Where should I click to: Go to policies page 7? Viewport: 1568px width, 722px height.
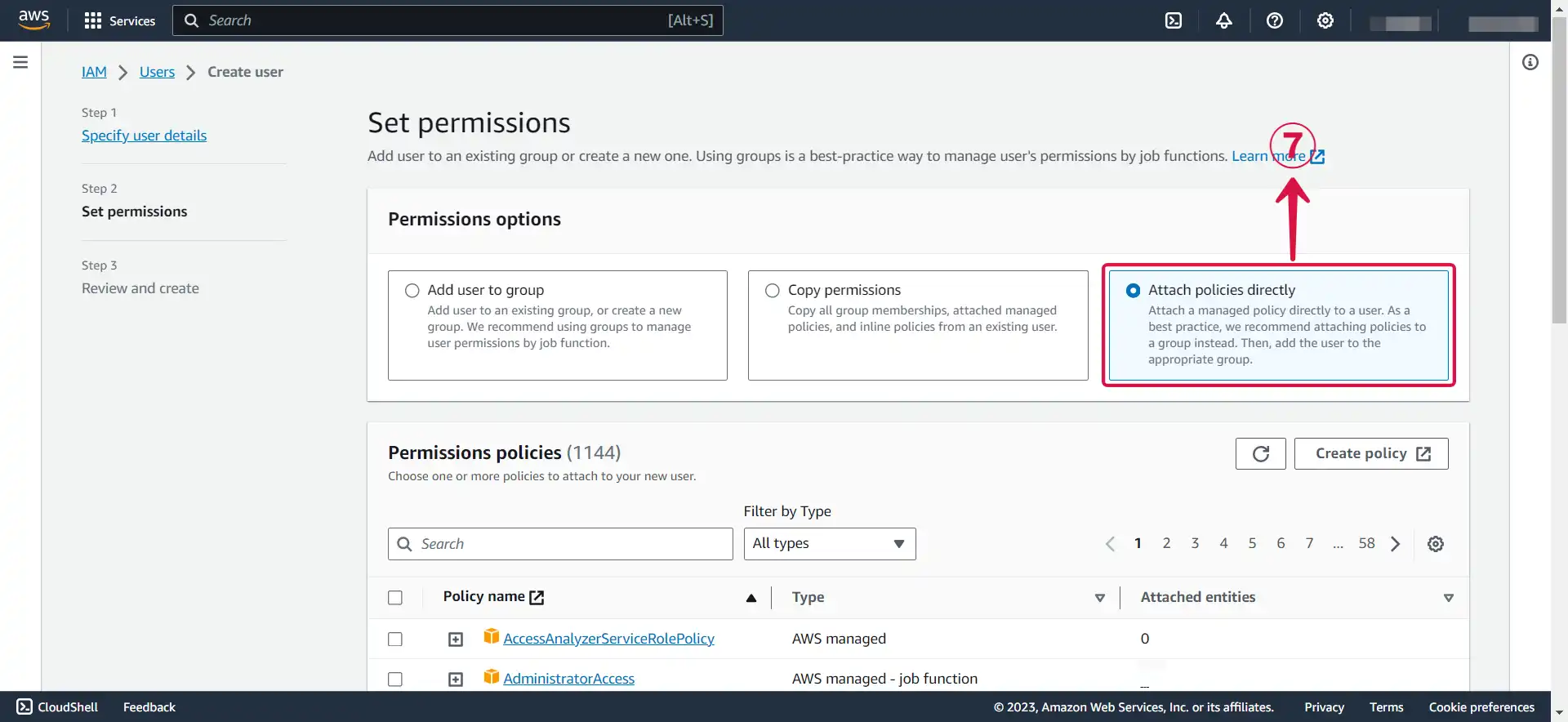1309,543
